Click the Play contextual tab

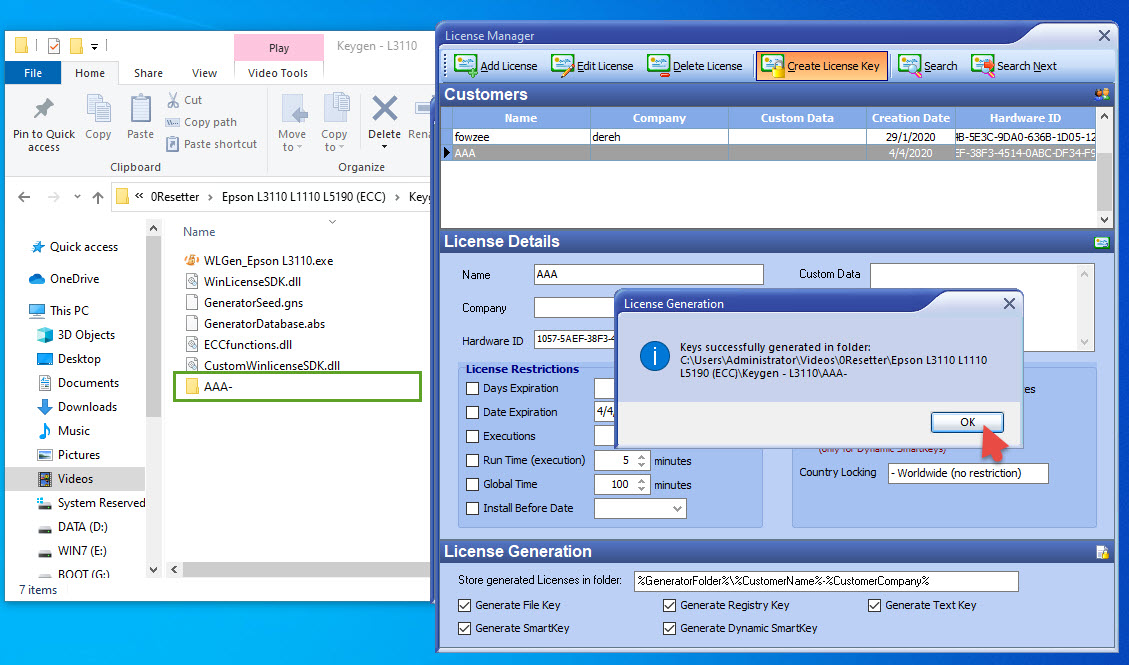point(279,48)
